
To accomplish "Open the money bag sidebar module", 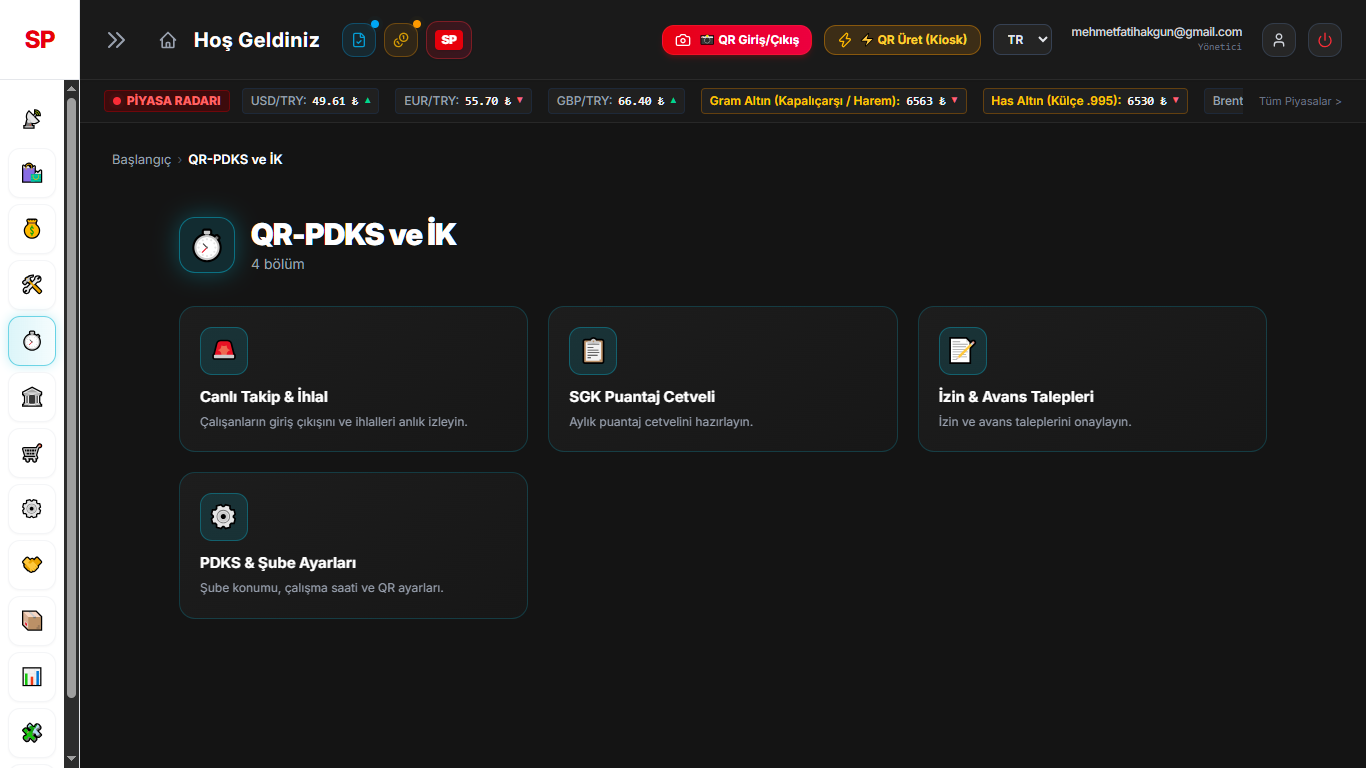I will (32, 229).
